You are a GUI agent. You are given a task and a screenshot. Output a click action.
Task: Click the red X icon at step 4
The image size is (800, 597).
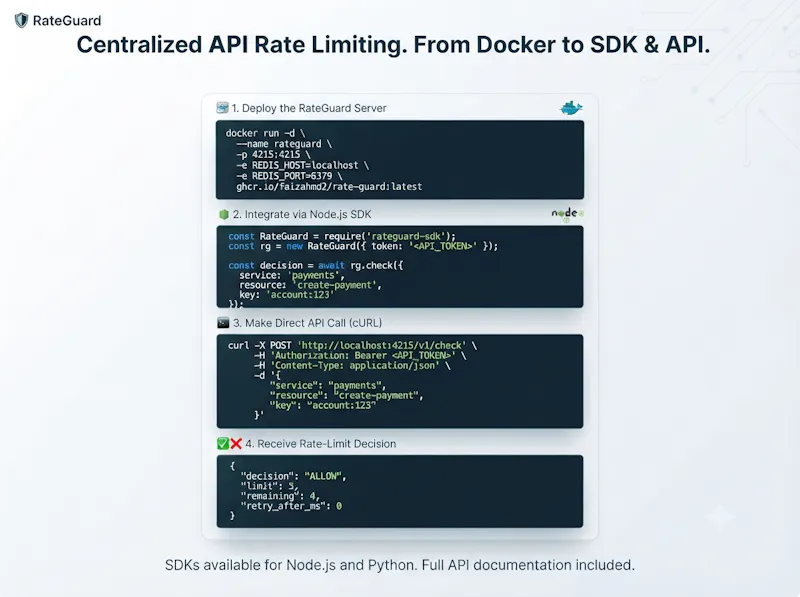(x=236, y=443)
